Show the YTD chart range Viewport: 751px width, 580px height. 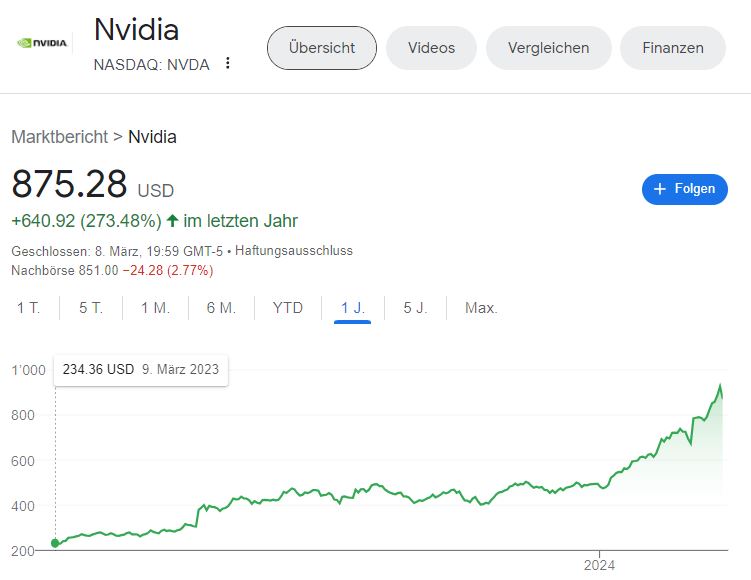tap(287, 307)
